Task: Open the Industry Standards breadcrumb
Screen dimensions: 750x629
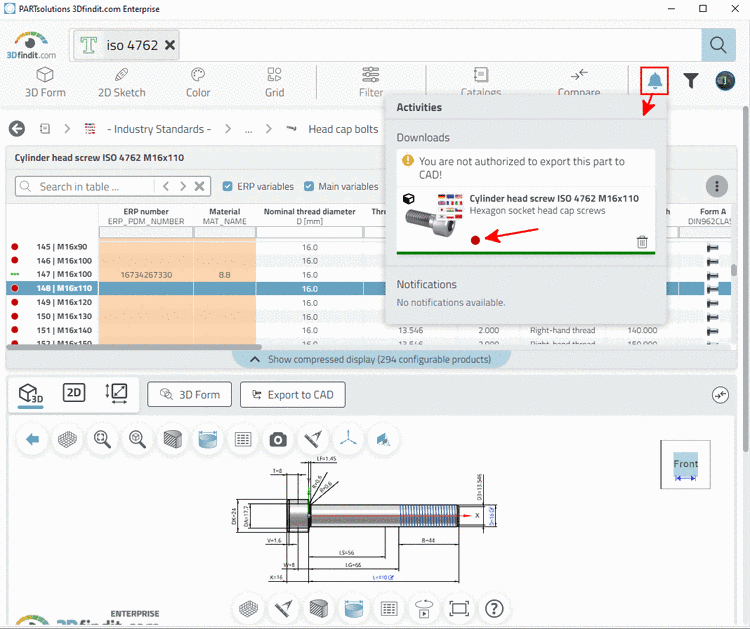Action: [159, 129]
